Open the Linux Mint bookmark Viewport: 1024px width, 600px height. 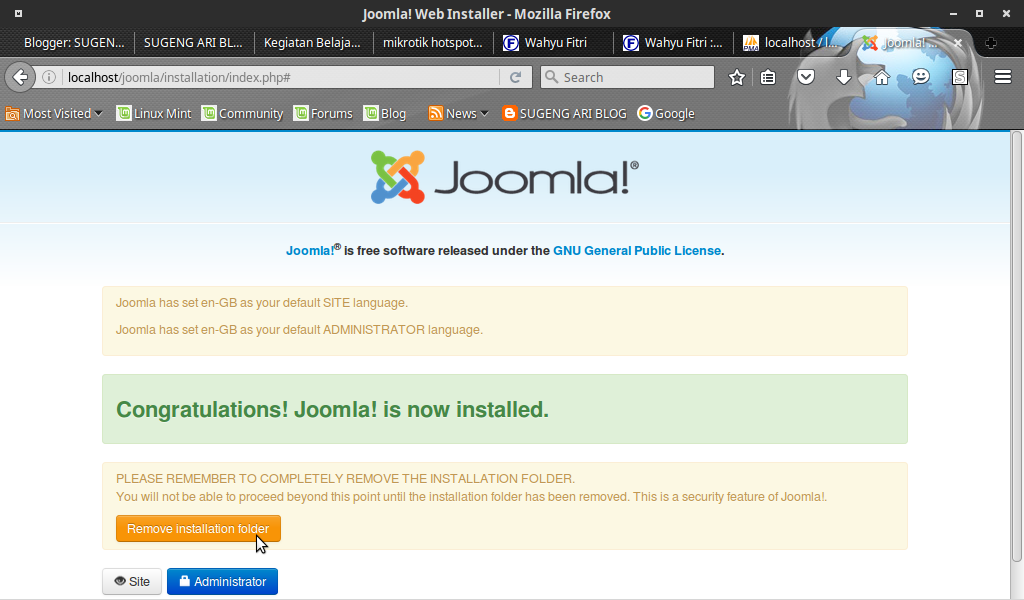pyautogui.click(x=154, y=114)
